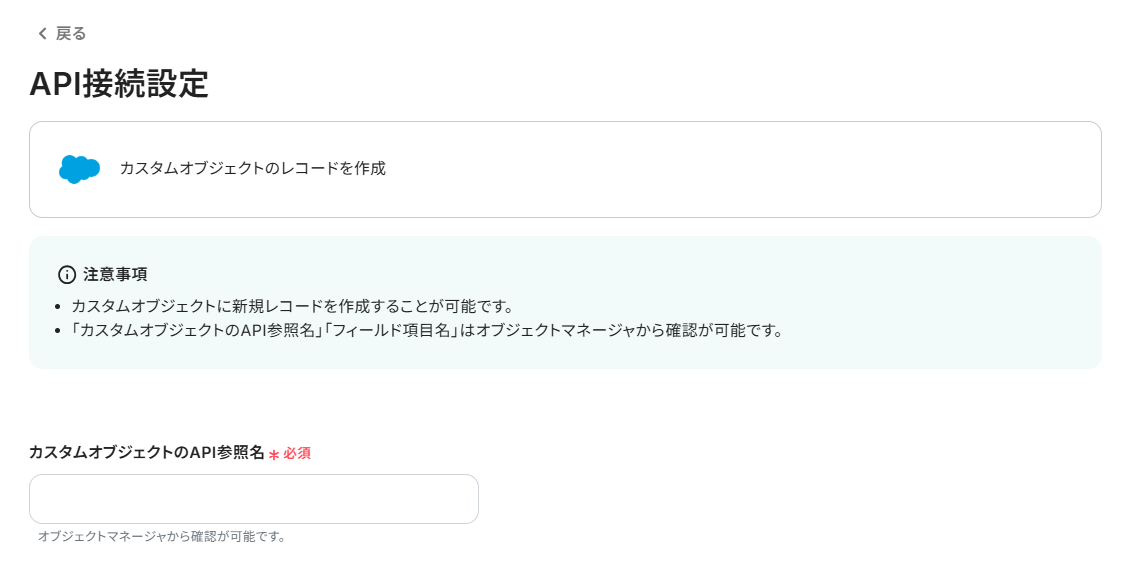Click the note about creating new records
Image resolution: width=1133 pixels, height=573 pixels.
point(292,306)
